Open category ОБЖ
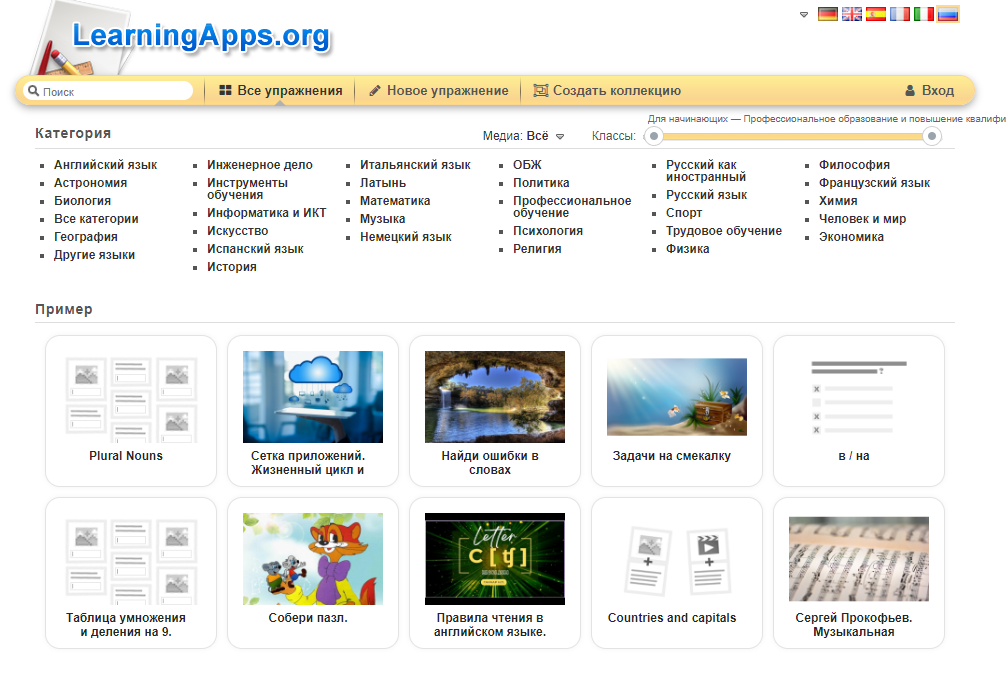This screenshot has width=1006, height=680. [527, 165]
